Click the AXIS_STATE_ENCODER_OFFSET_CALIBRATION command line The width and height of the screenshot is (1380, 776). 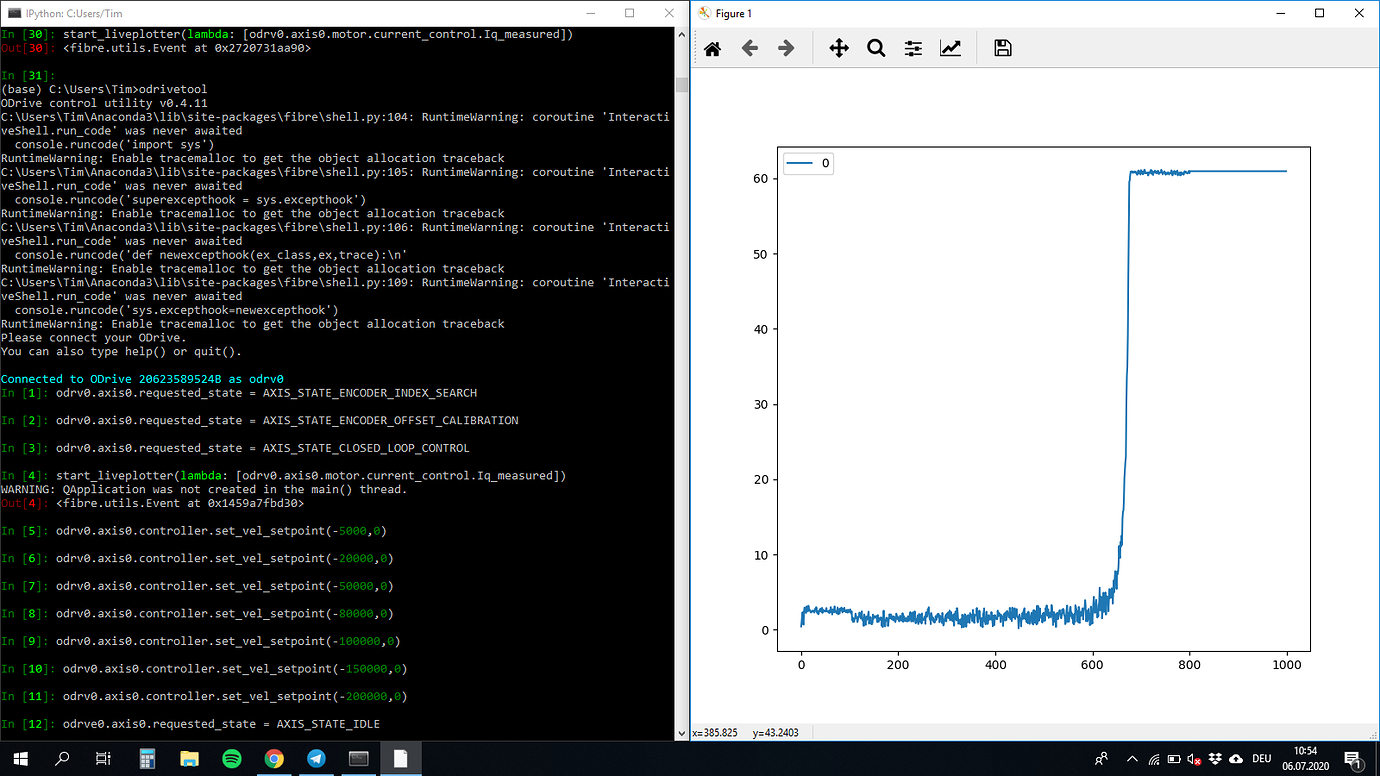click(260, 421)
